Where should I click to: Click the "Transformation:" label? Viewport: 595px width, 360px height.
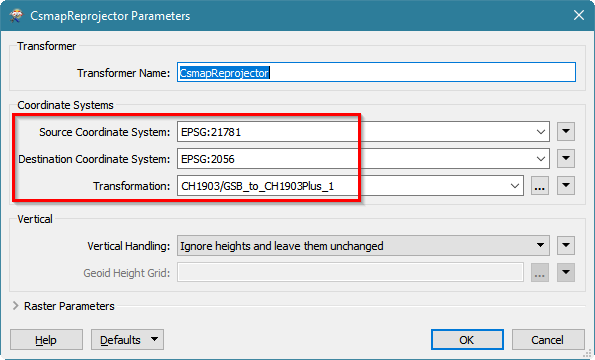132,186
